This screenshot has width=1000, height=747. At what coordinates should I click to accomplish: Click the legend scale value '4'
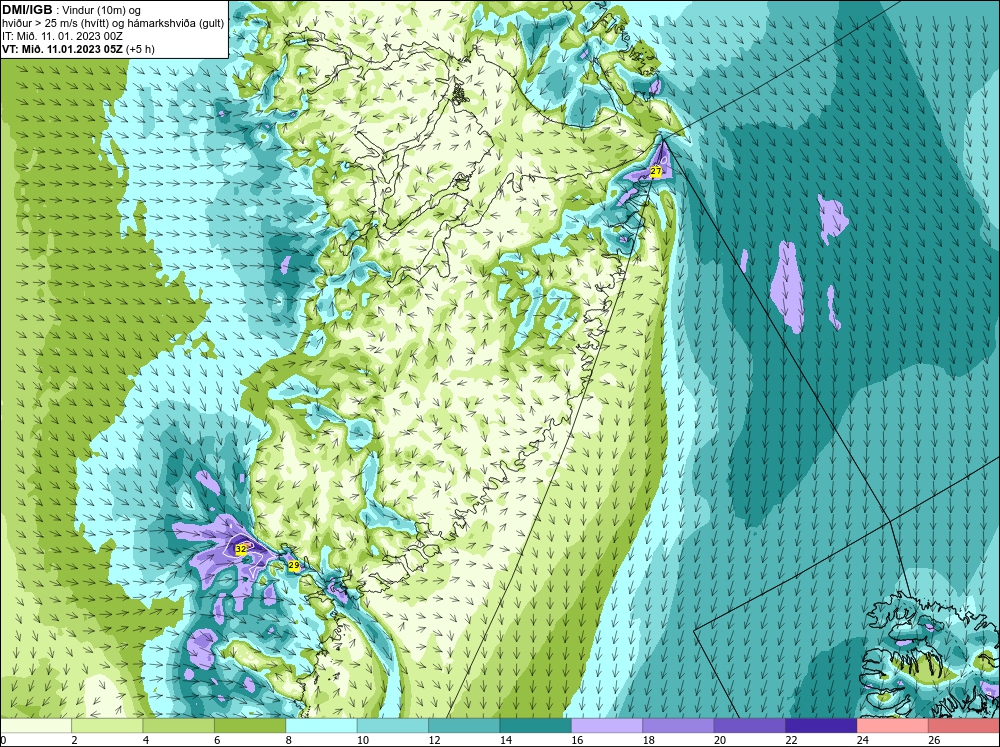[x=146, y=740]
